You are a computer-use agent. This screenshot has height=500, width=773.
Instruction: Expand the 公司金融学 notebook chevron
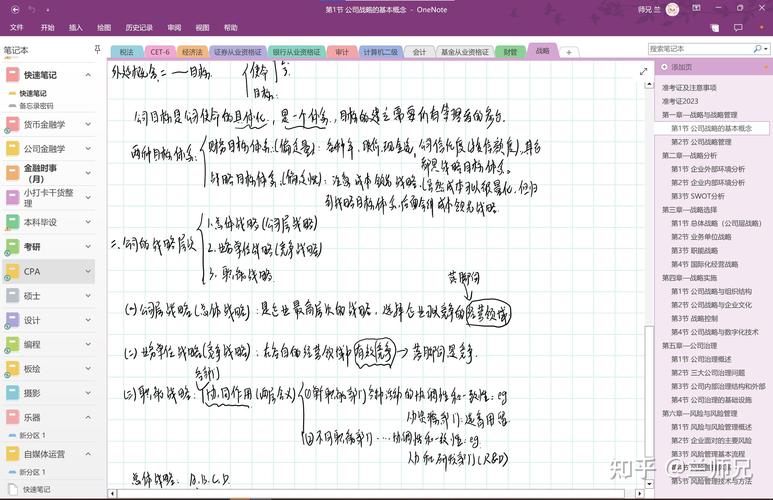(x=88, y=148)
